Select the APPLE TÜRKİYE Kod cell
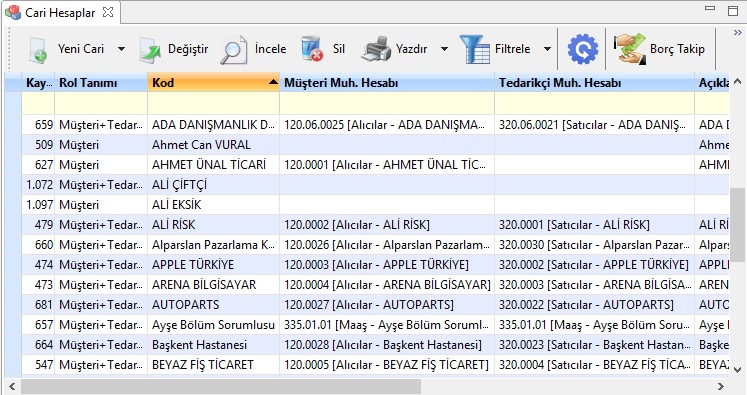This screenshot has height=395, width=747. 213,265
